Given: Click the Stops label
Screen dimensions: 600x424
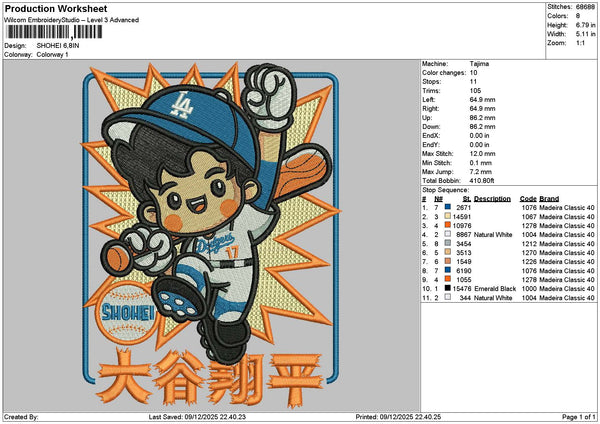Looking at the screenshot, I should (432, 82).
